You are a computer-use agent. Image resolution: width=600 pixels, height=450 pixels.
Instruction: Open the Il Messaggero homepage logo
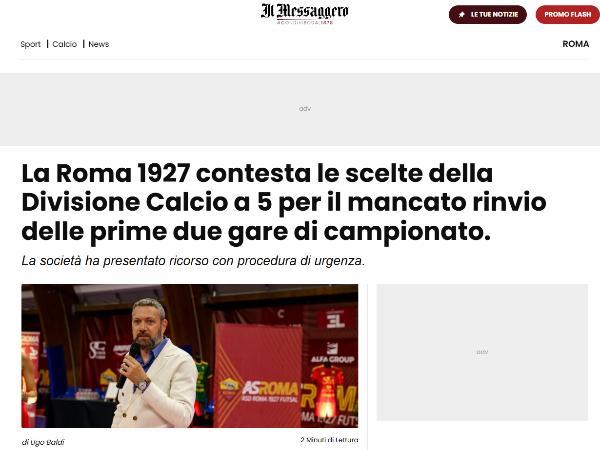click(x=305, y=11)
